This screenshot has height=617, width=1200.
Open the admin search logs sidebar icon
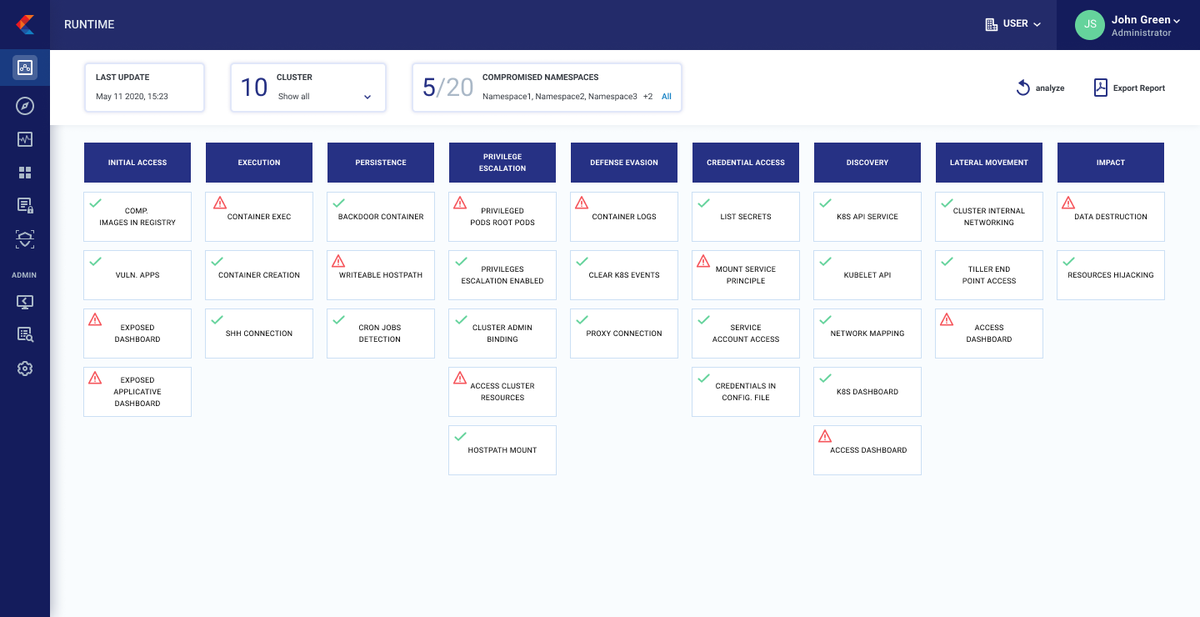tap(25, 335)
